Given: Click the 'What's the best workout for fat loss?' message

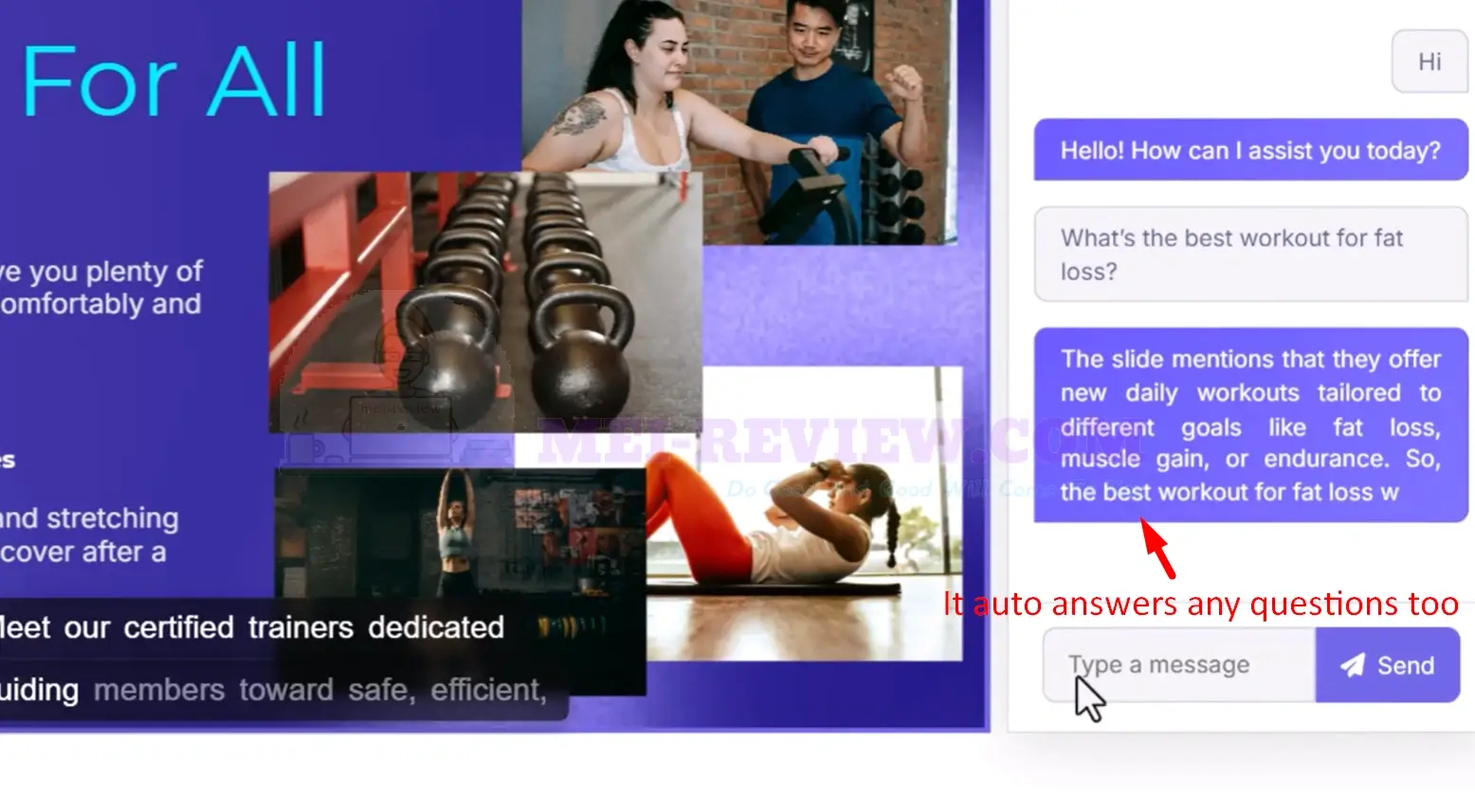Looking at the screenshot, I should [x=1250, y=254].
